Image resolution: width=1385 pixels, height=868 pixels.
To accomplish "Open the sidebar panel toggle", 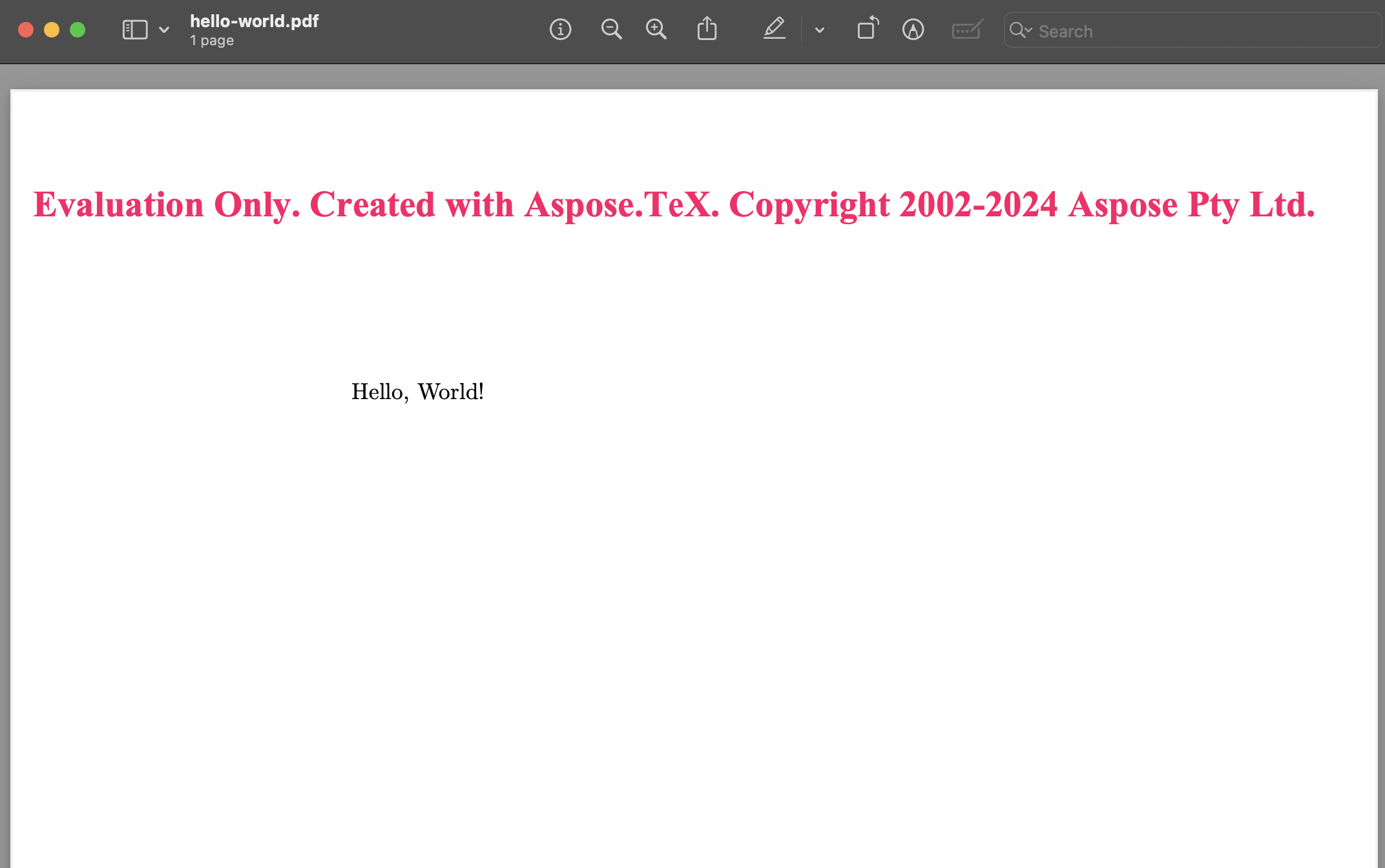I will pos(134,29).
